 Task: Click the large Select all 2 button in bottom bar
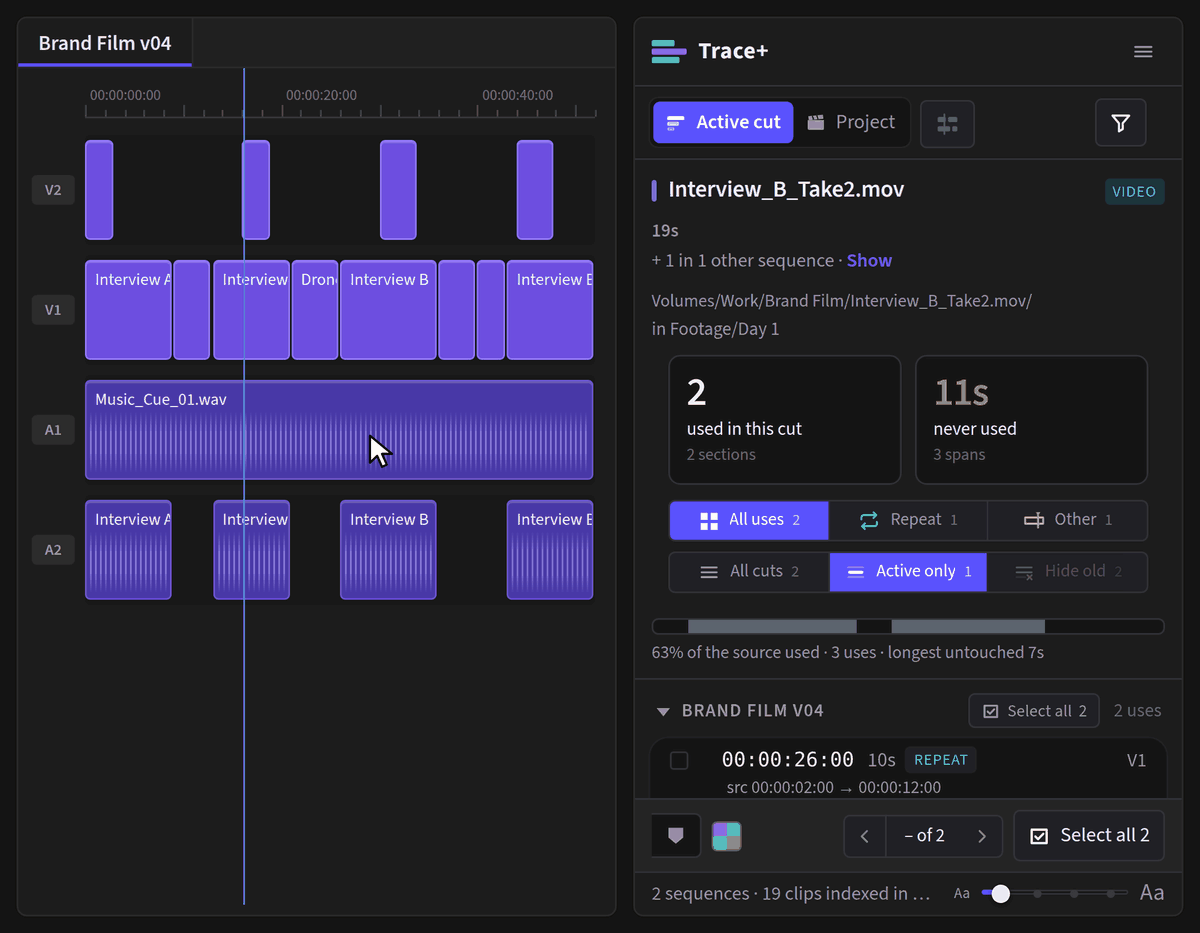[1089, 836]
